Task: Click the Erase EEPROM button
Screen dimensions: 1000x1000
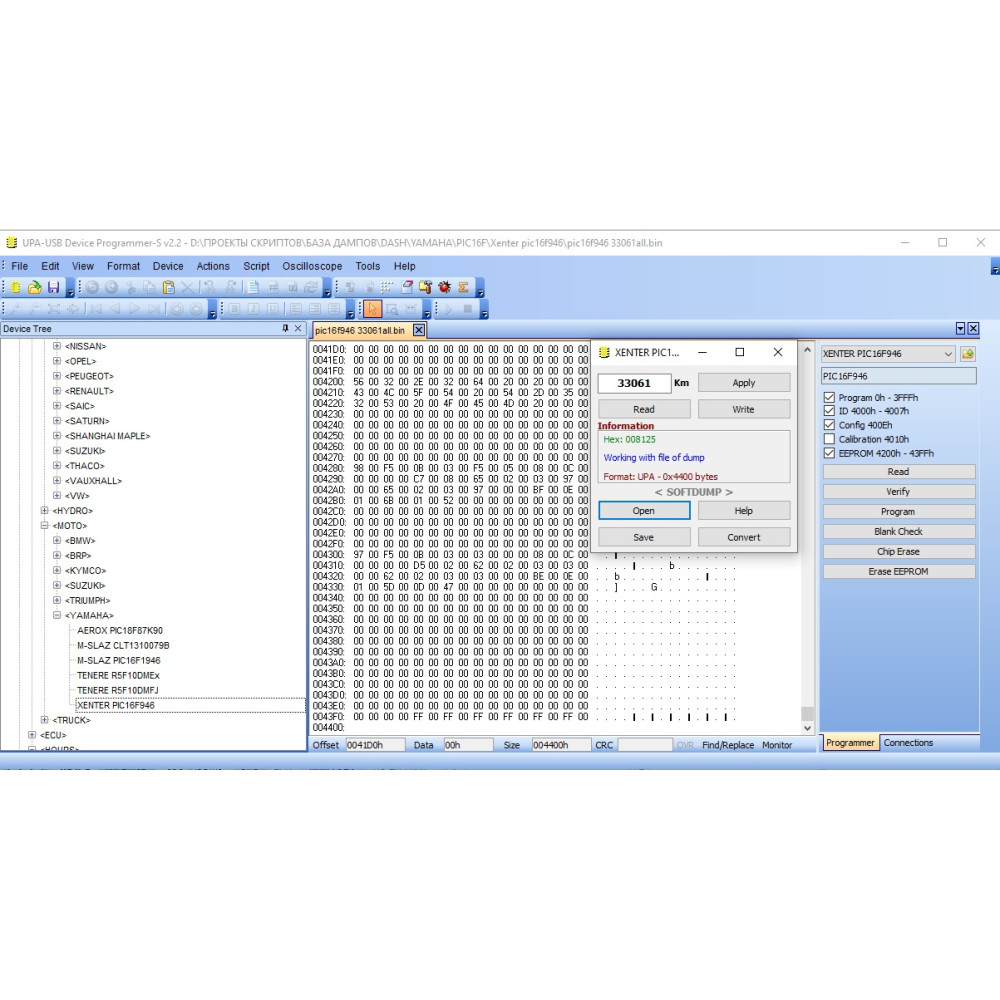Action: pyautogui.click(x=899, y=571)
